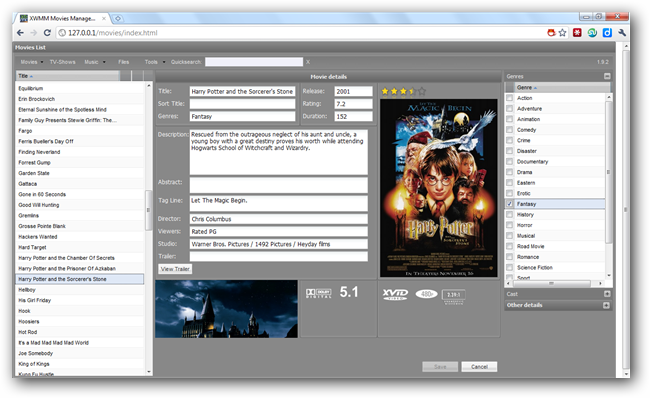
Task: Expand the Cast panel
Action: point(607,294)
